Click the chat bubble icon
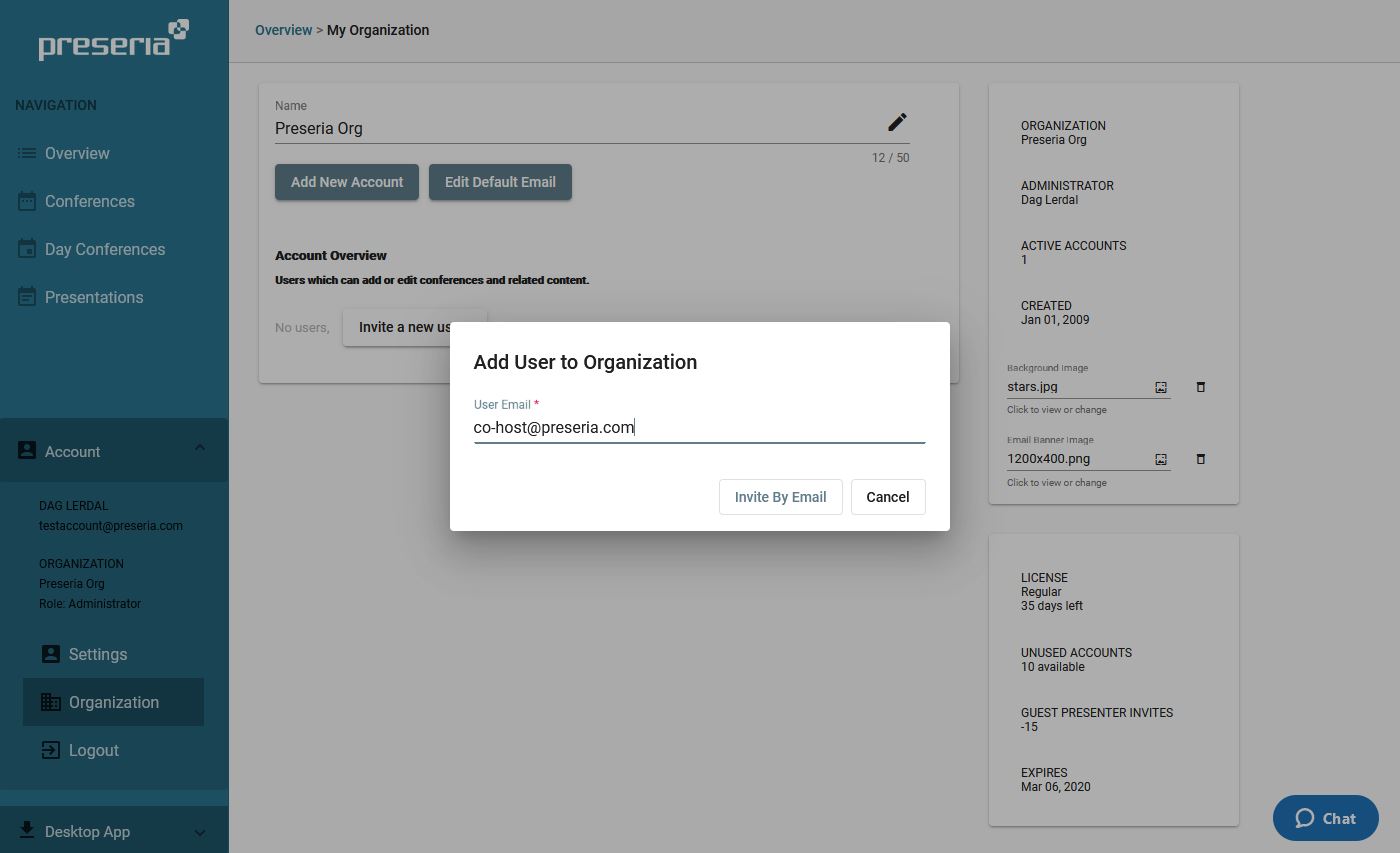The height and width of the screenshot is (853, 1400). click(x=1304, y=818)
